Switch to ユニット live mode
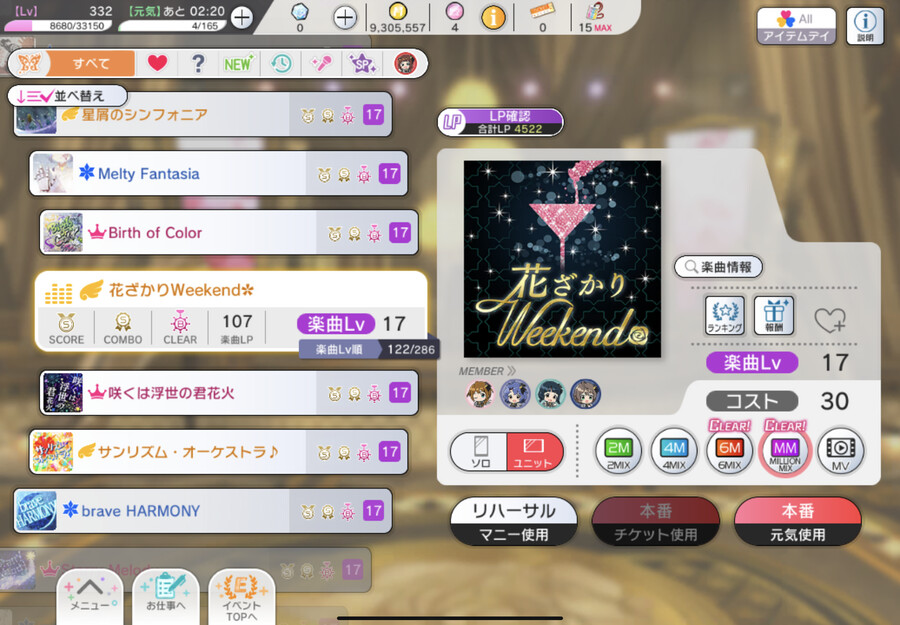 (x=533, y=452)
